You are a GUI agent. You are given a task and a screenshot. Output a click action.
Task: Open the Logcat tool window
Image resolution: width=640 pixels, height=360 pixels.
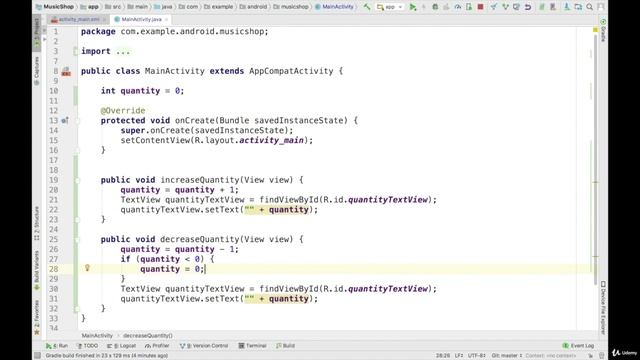tap(122, 346)
